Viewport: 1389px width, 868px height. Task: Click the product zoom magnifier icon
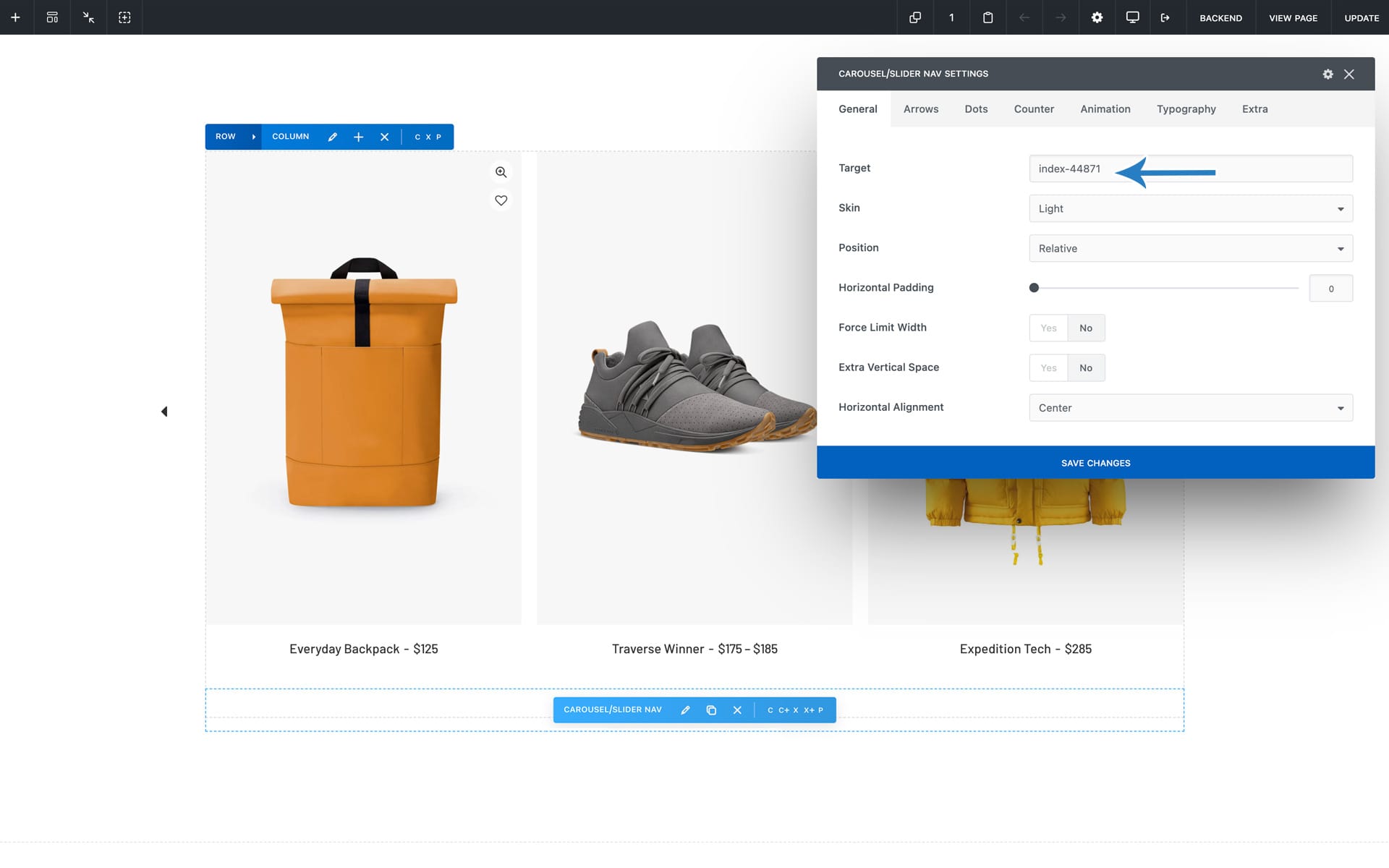pyautogui.click(x=501, y=172)
